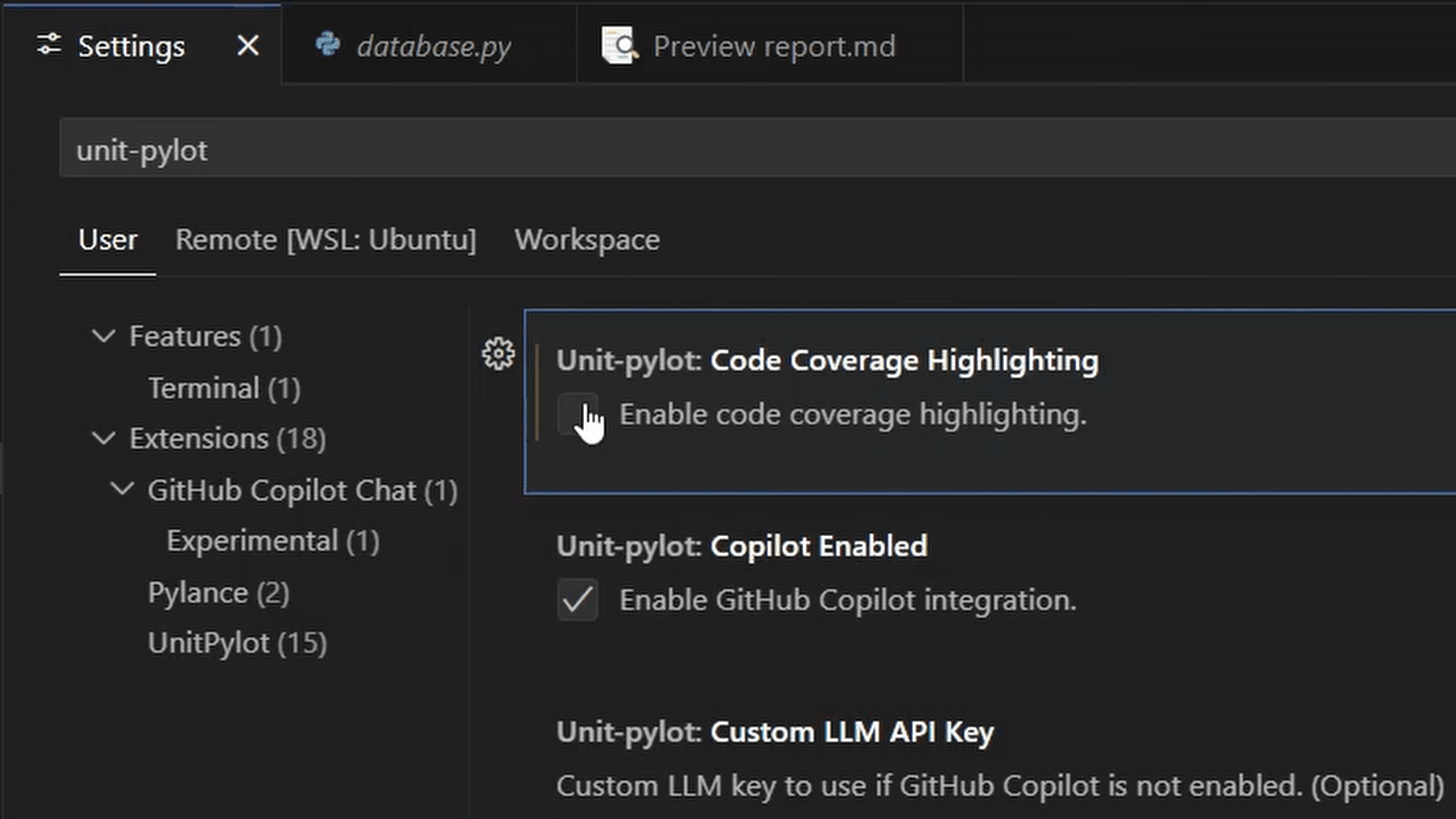This screenshot has height=819, width=1456.
Task: Open the Preview report.md tab
Action: 773,46
